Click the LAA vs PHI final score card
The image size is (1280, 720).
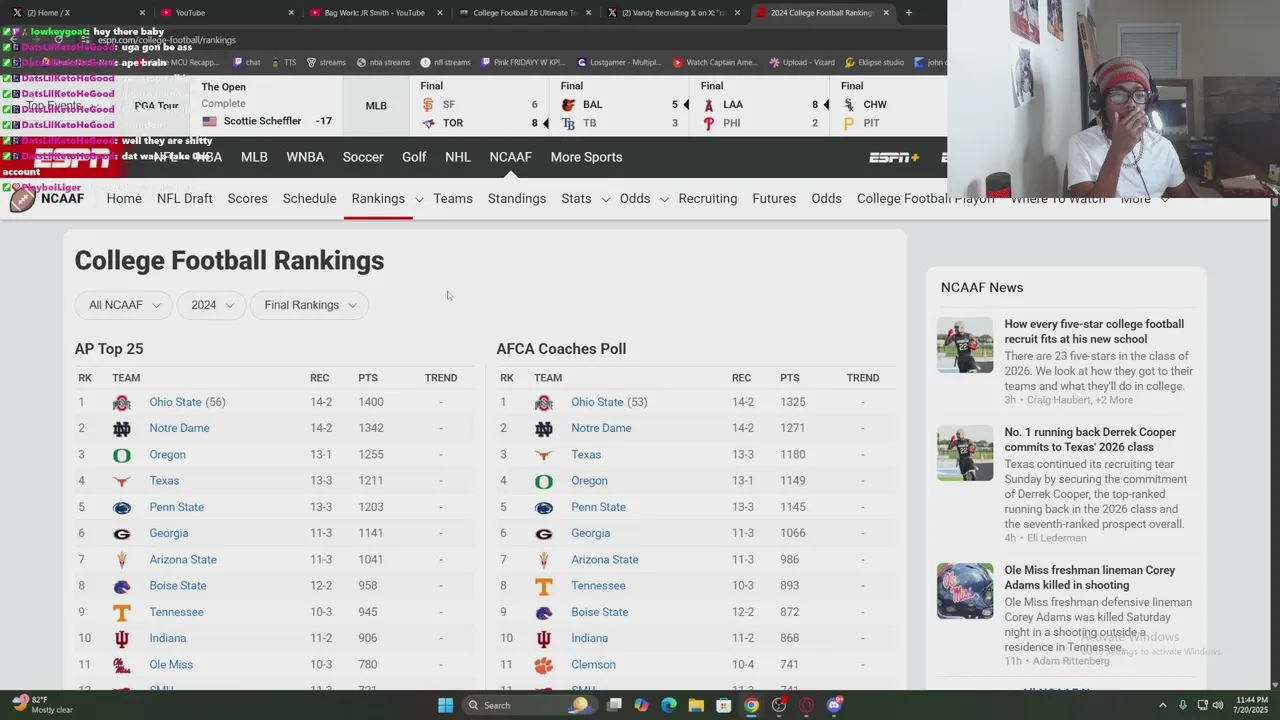pyautogui.click(x=761, y=105)
